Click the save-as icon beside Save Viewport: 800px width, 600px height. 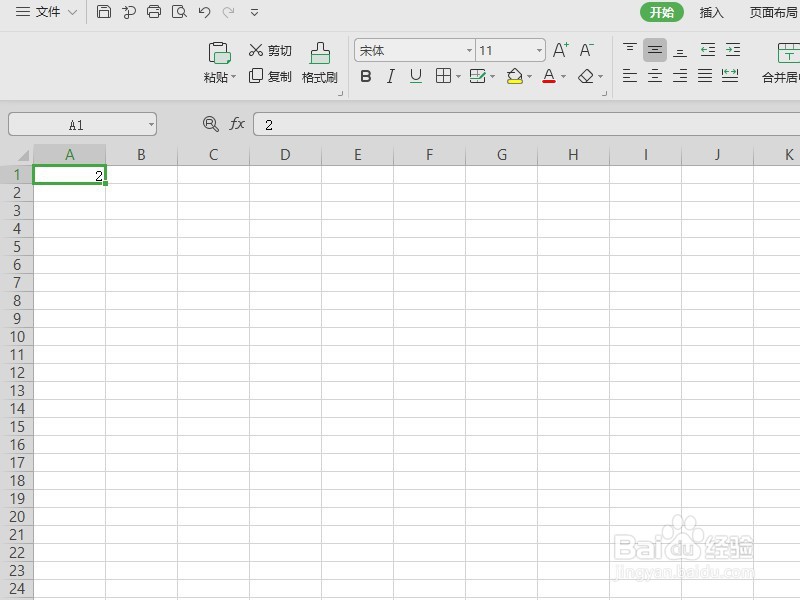click(129, 11)
